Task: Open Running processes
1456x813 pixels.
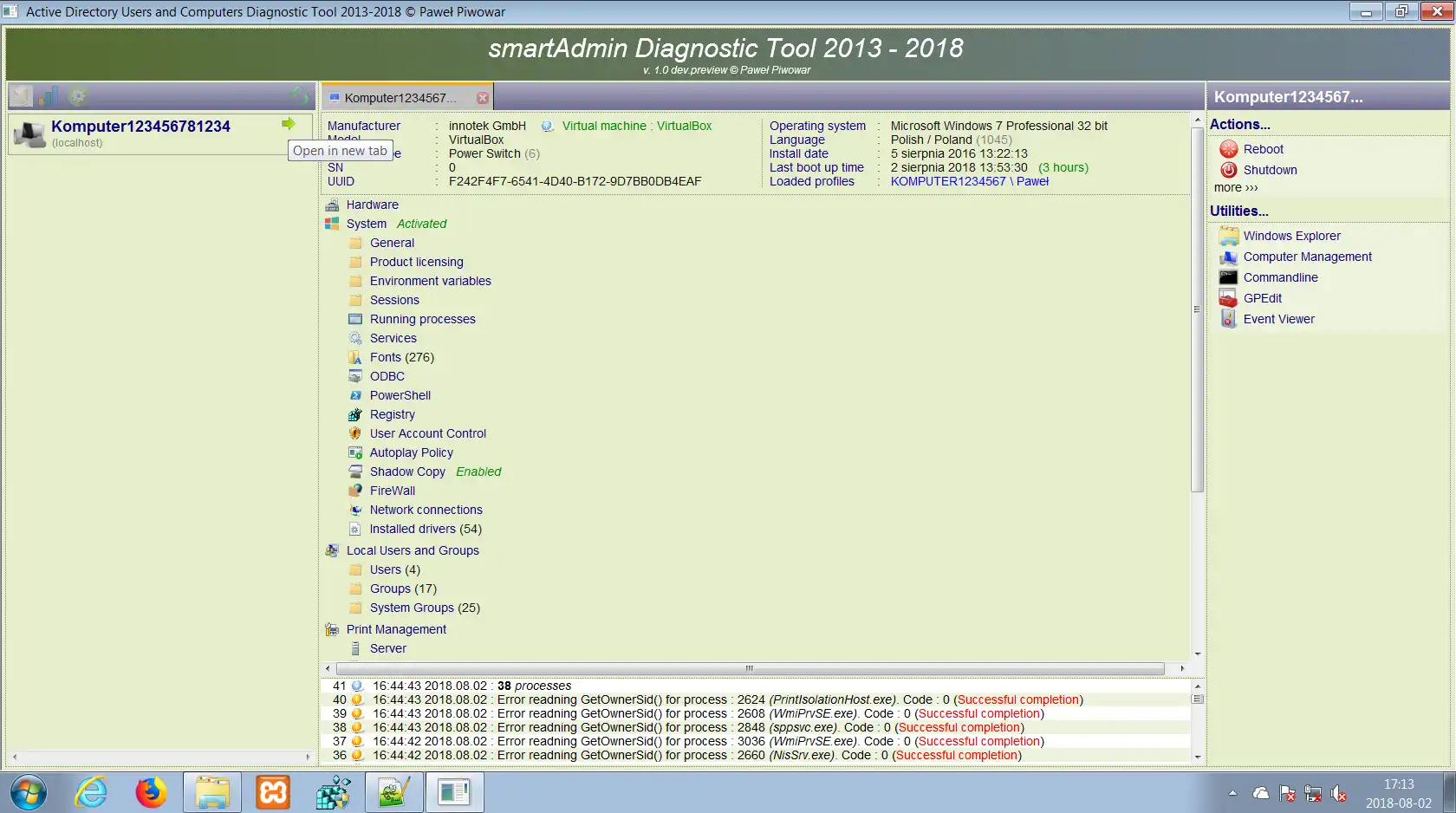Action: point(423,319)
